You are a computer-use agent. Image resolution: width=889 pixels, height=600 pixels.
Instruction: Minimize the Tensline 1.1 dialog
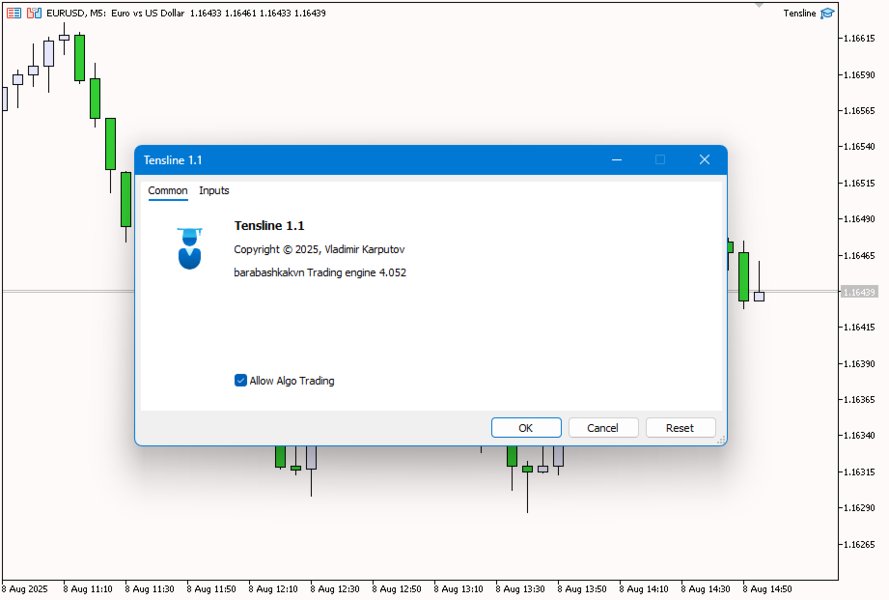pyautogui.click(x=617, y=160)
